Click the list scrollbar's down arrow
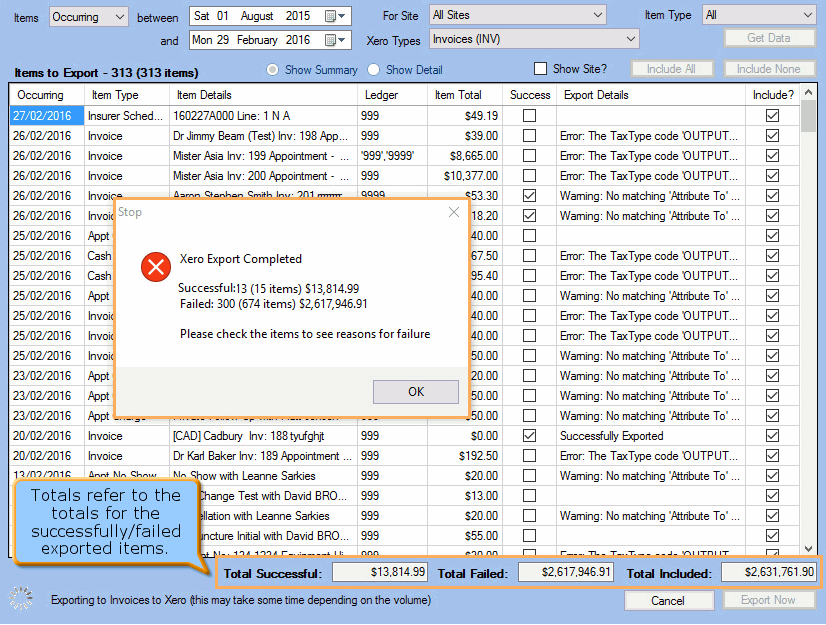The image size is (826, 625). [808, 549]
